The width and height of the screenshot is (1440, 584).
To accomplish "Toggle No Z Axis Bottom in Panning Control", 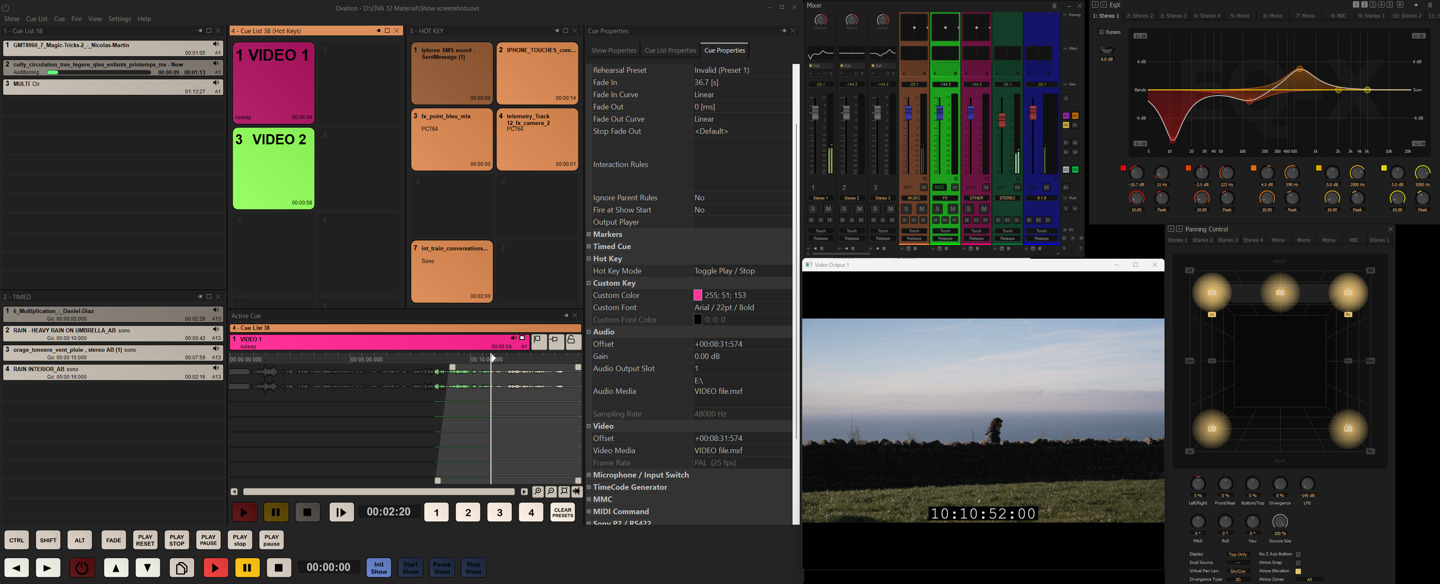I will (1298, 554).
